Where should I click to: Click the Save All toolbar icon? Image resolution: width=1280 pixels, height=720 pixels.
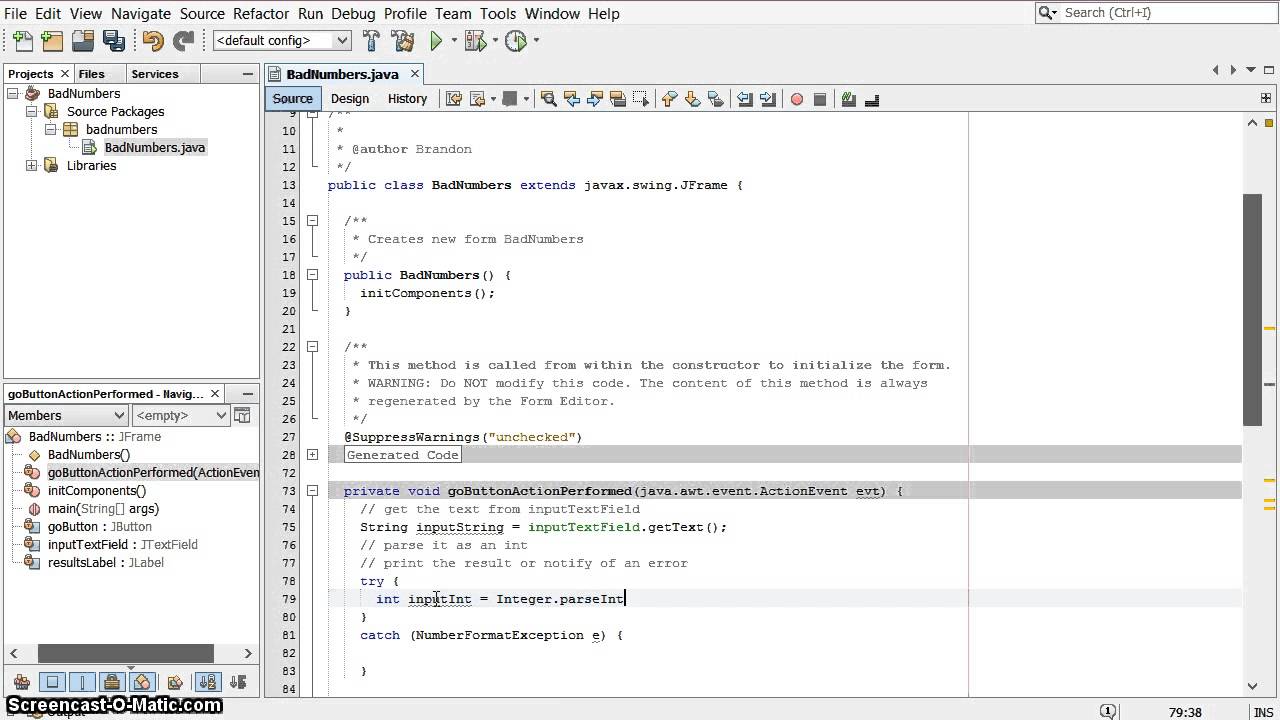pyautogui.click(x=114, y=41)
